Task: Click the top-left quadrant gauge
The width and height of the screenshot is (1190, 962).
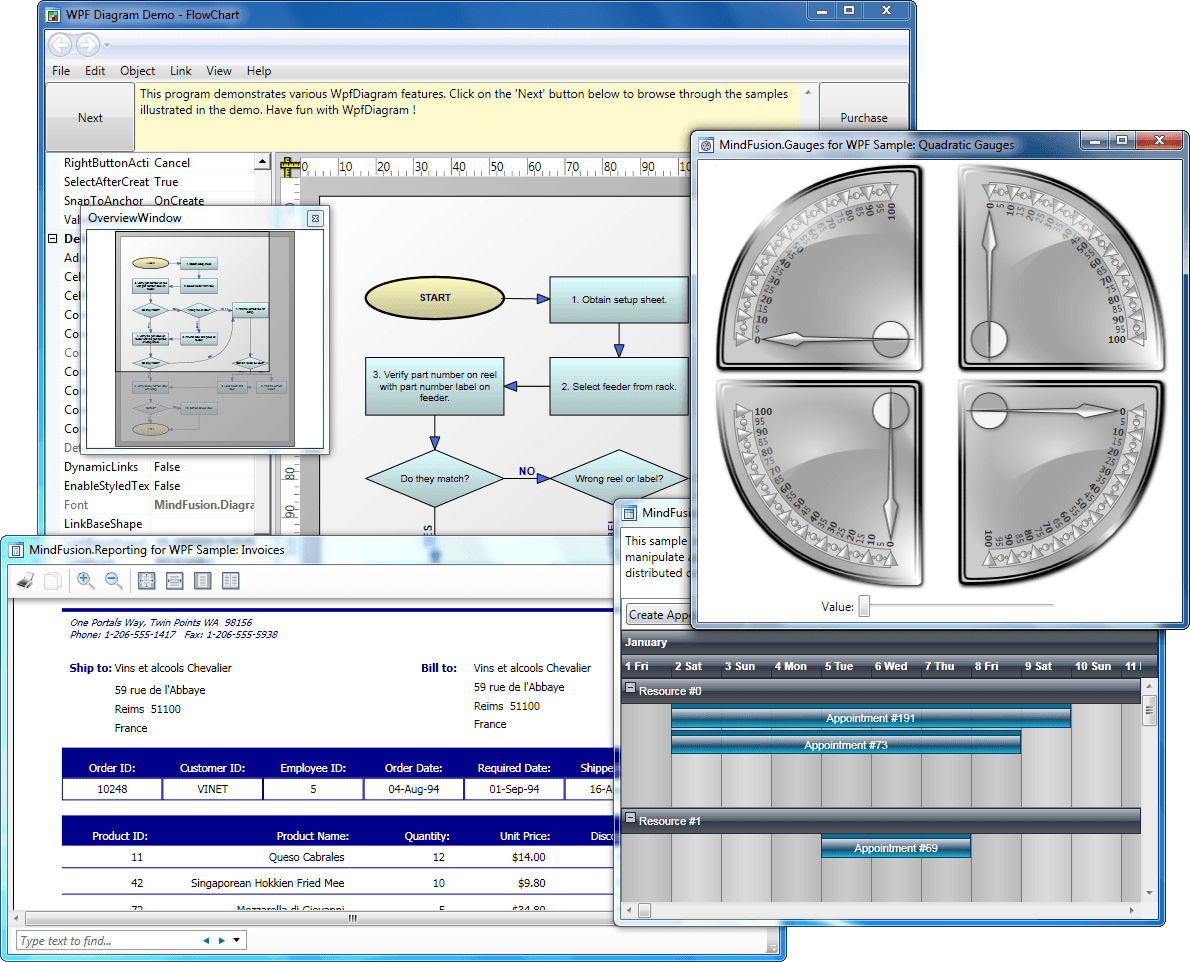Action: coord(820,268)
